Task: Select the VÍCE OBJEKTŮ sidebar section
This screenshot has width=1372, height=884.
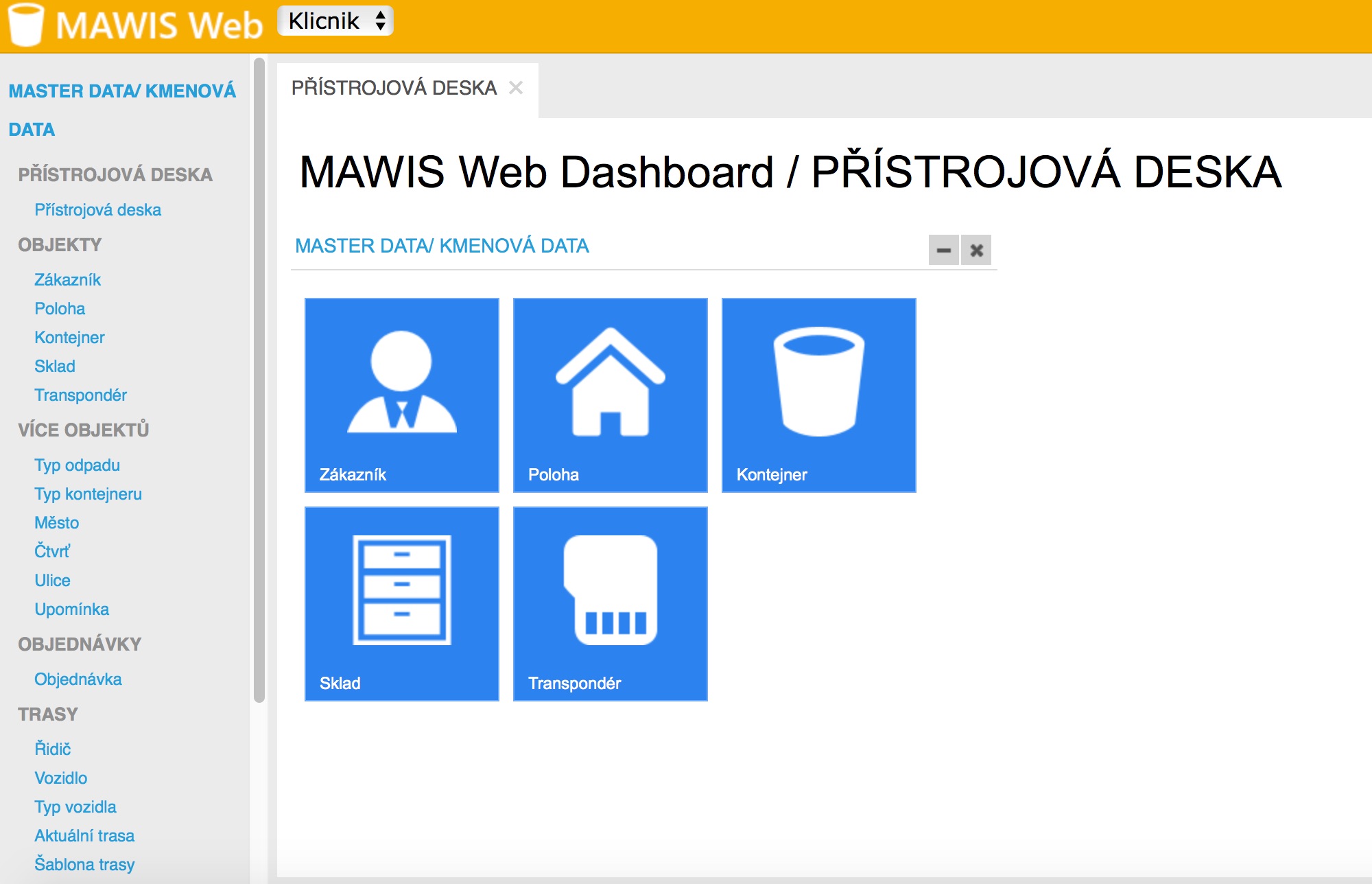Action: (x=84, y=430)
